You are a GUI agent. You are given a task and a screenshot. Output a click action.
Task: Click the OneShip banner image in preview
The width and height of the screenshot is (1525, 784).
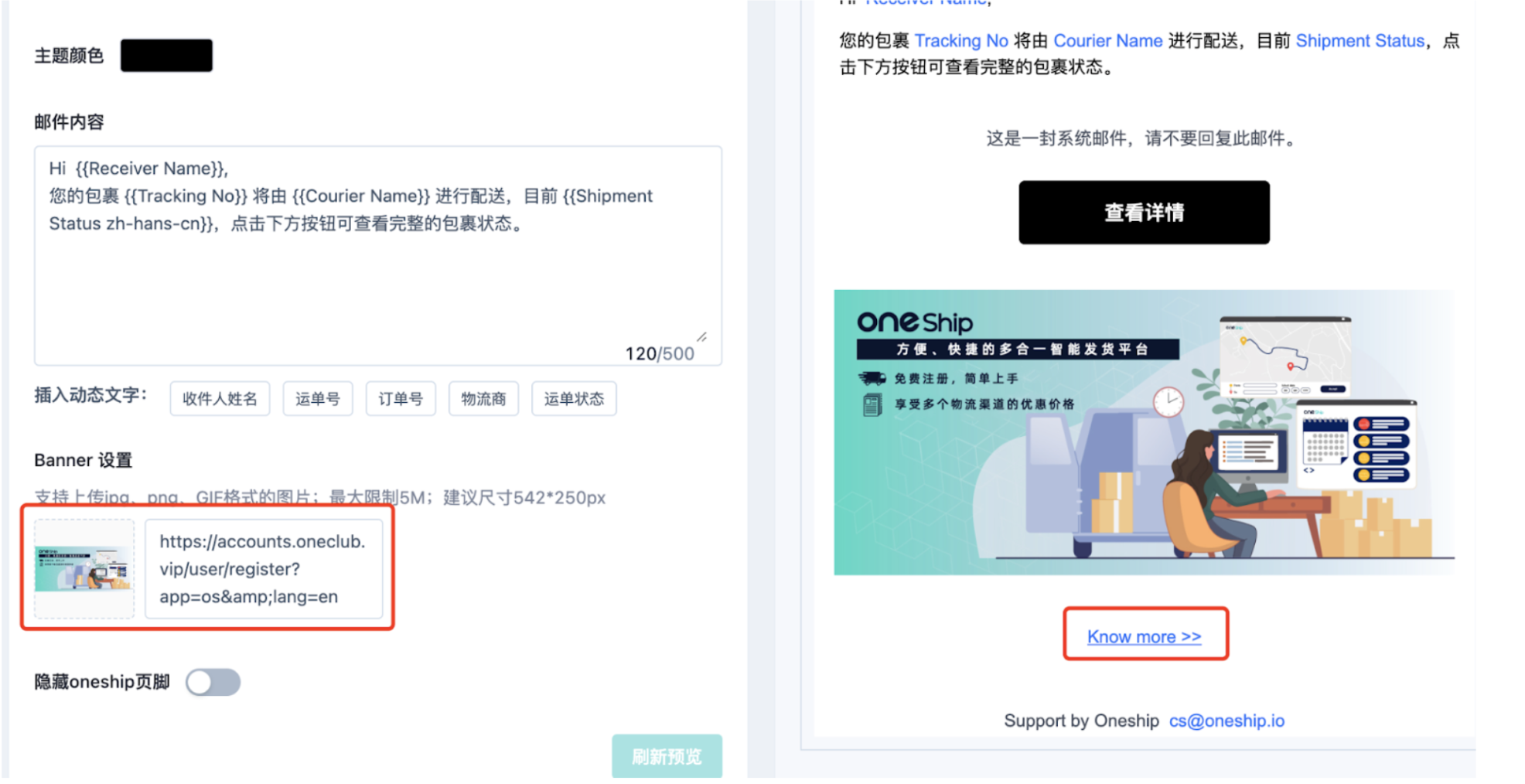pos(1144,432)
